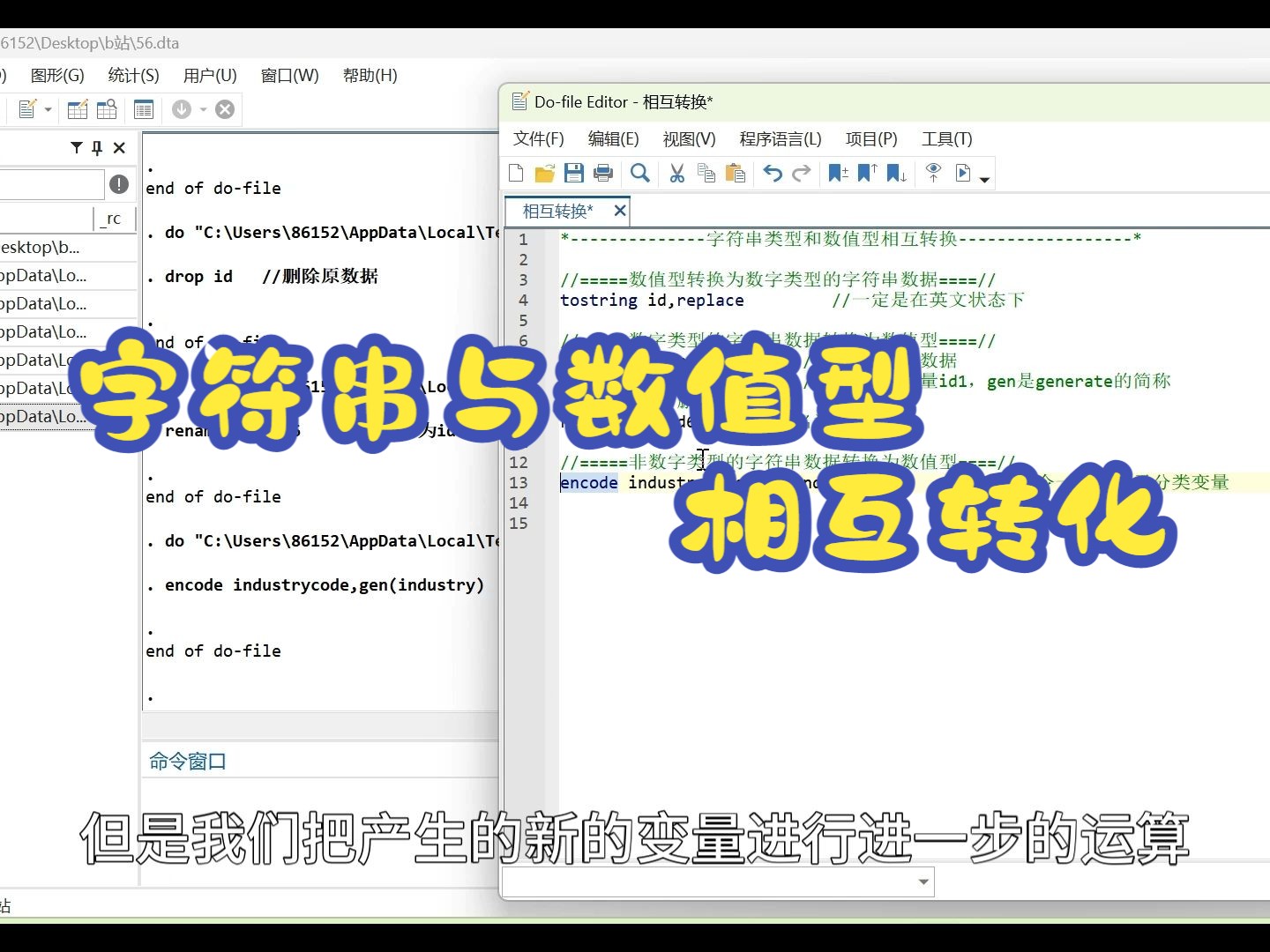Cut selection using the scissors icon

[677, 173]
